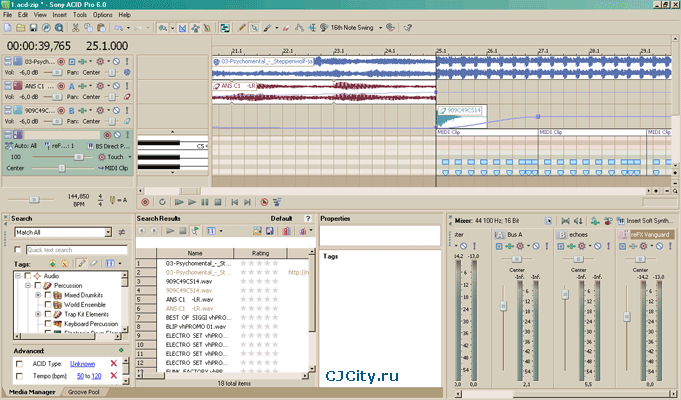The width and height of the screenshot is (681, 400).
Task: Click the tempo 120 link
Action: (96, 376)
